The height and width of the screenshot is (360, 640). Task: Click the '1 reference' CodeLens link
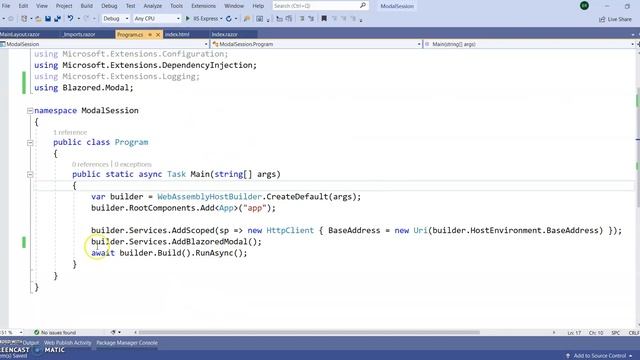(70, 132)
